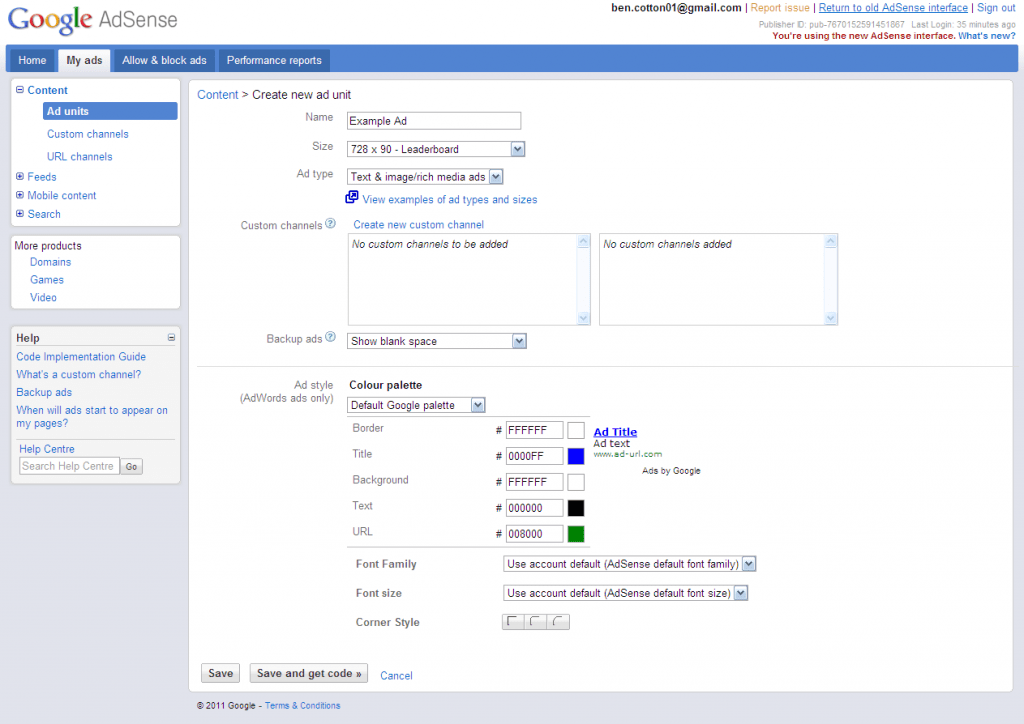Expand the Mobile content section
The image size is (1024, 724).
(21, 195)
